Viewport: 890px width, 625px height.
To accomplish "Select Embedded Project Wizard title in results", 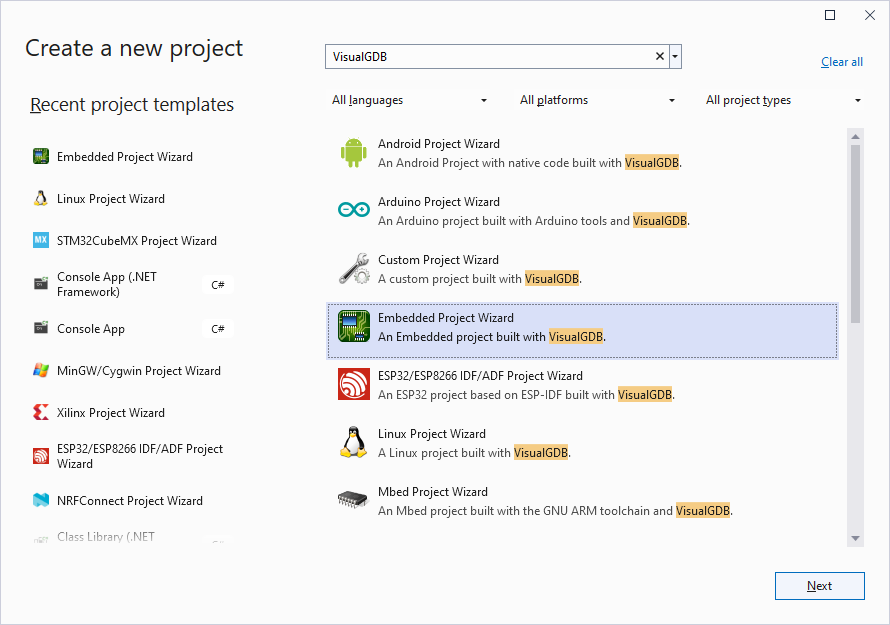I will click(x=446, y=317).
